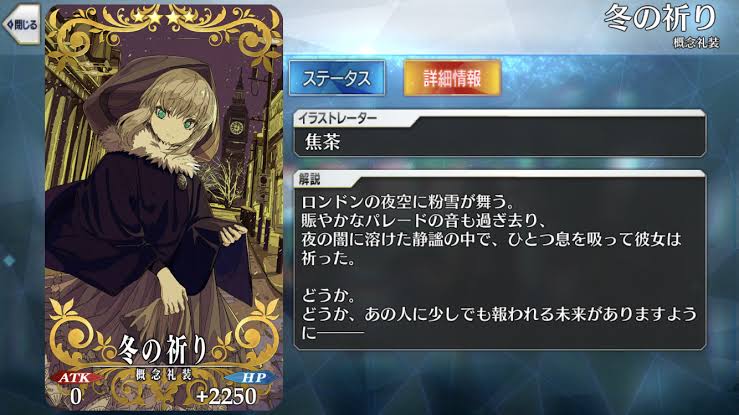Viewport: 739px width, 415px height.
Task: Tap the 概念礼装 label on the card
Action: 164,374
